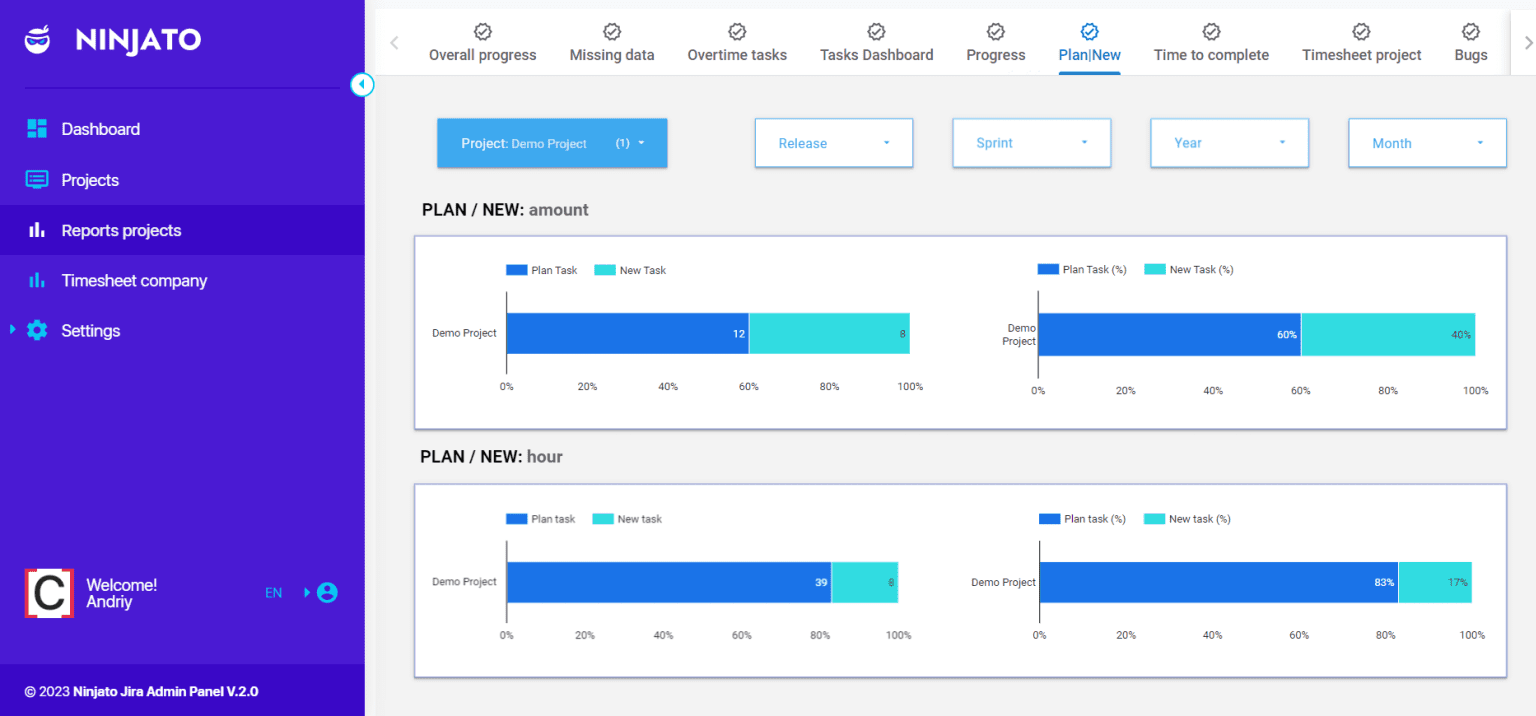Toggle the New Task legend item

tap(630, 269)
